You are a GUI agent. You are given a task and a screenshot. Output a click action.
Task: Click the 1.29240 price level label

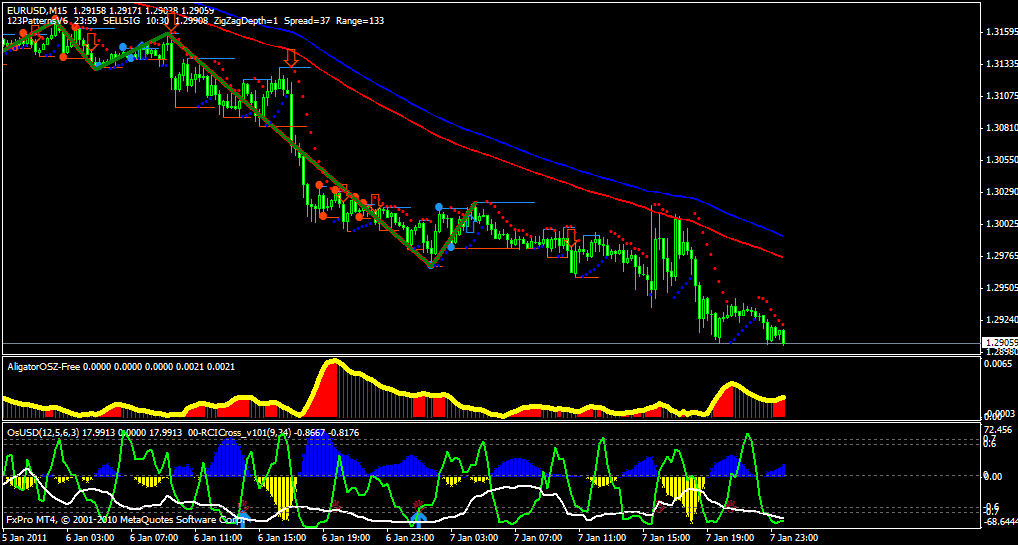pos(1000,320)
